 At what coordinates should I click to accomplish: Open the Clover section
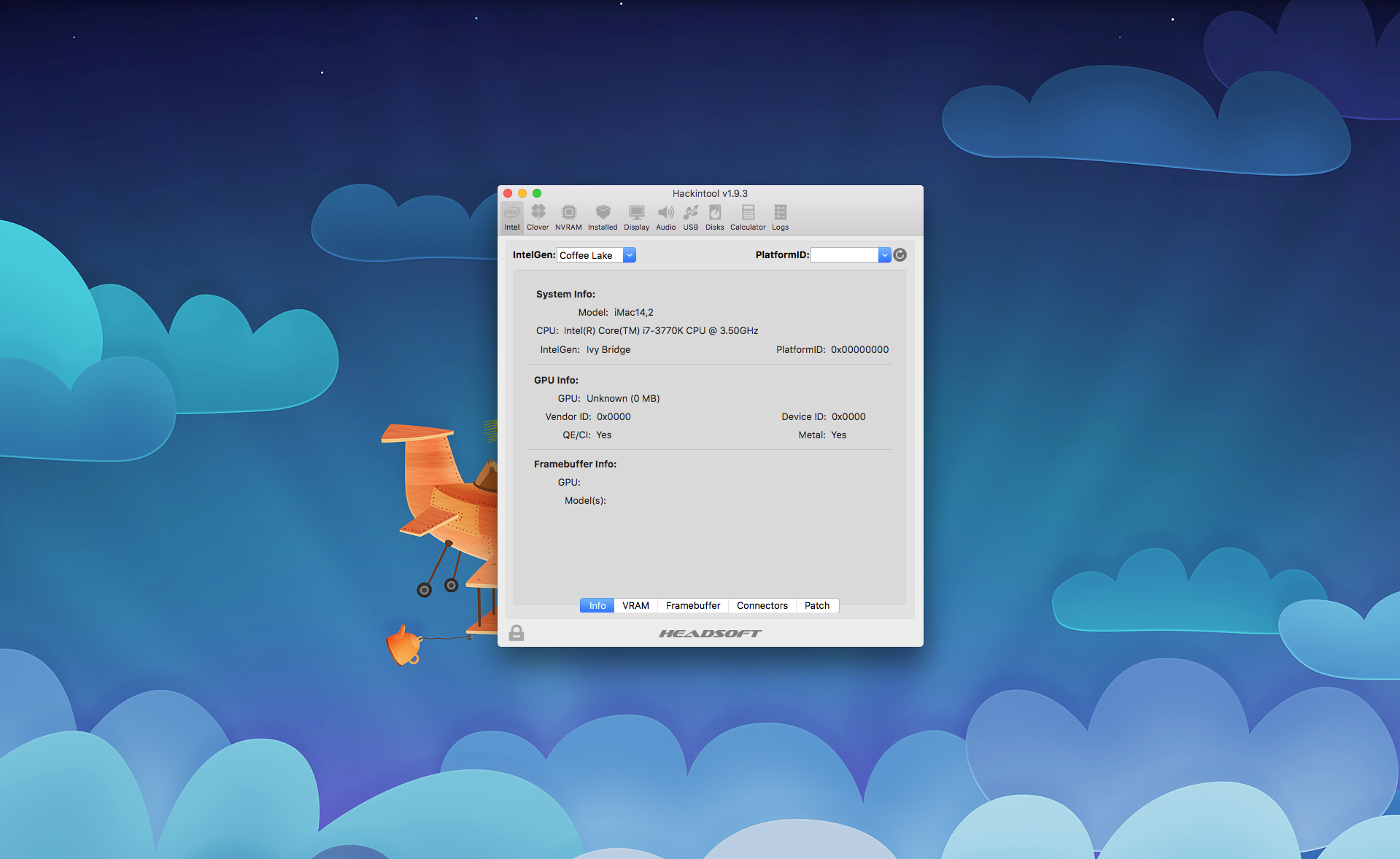click(x=538, y=217)
